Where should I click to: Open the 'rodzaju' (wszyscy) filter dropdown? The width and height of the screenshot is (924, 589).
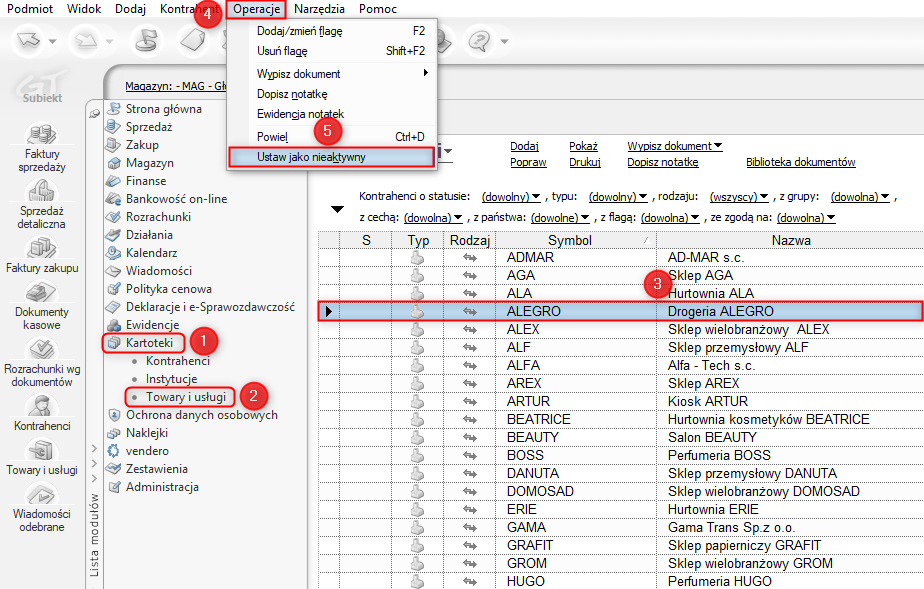[739, 197]
